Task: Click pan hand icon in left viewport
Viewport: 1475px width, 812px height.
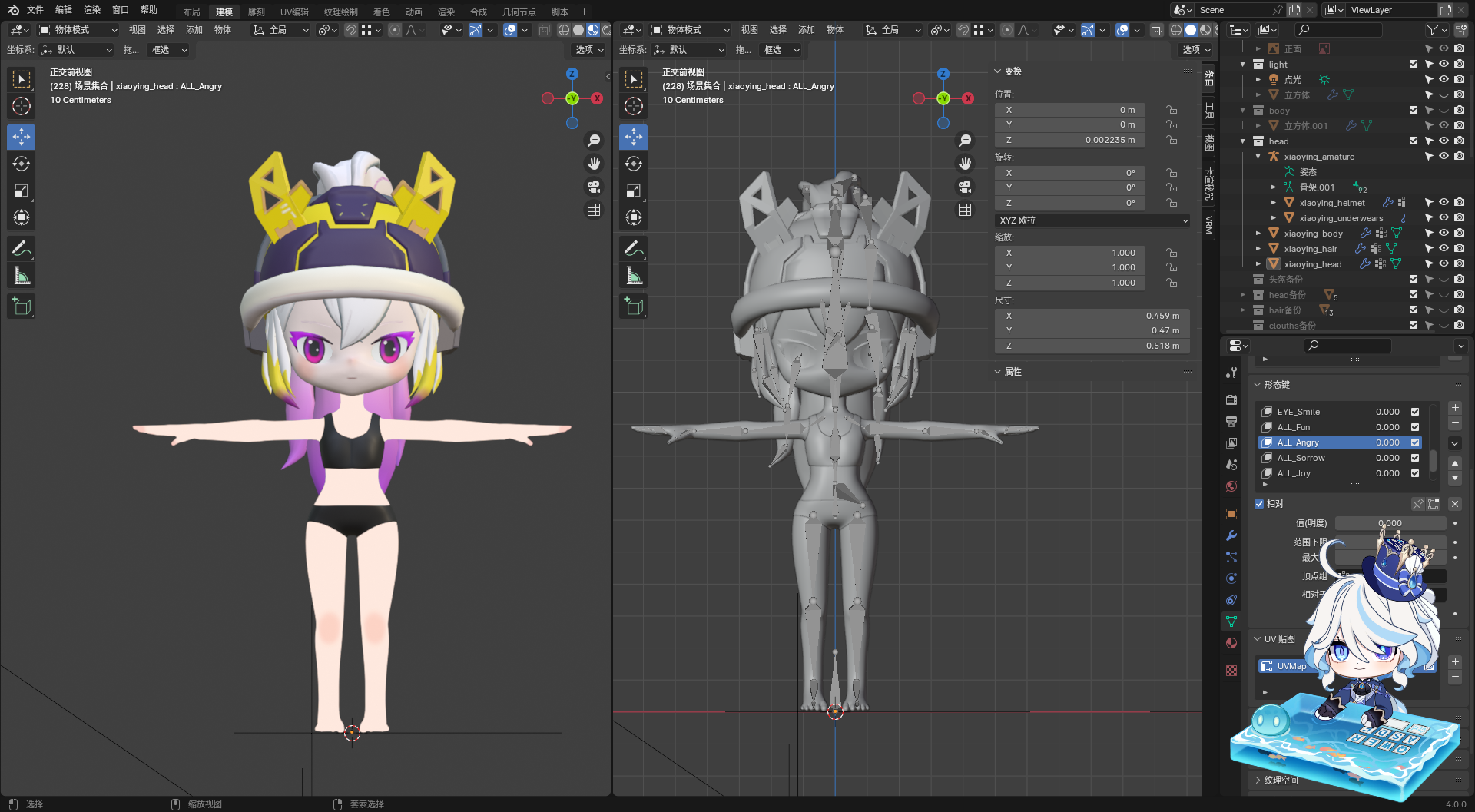Action: coord(594,164)
